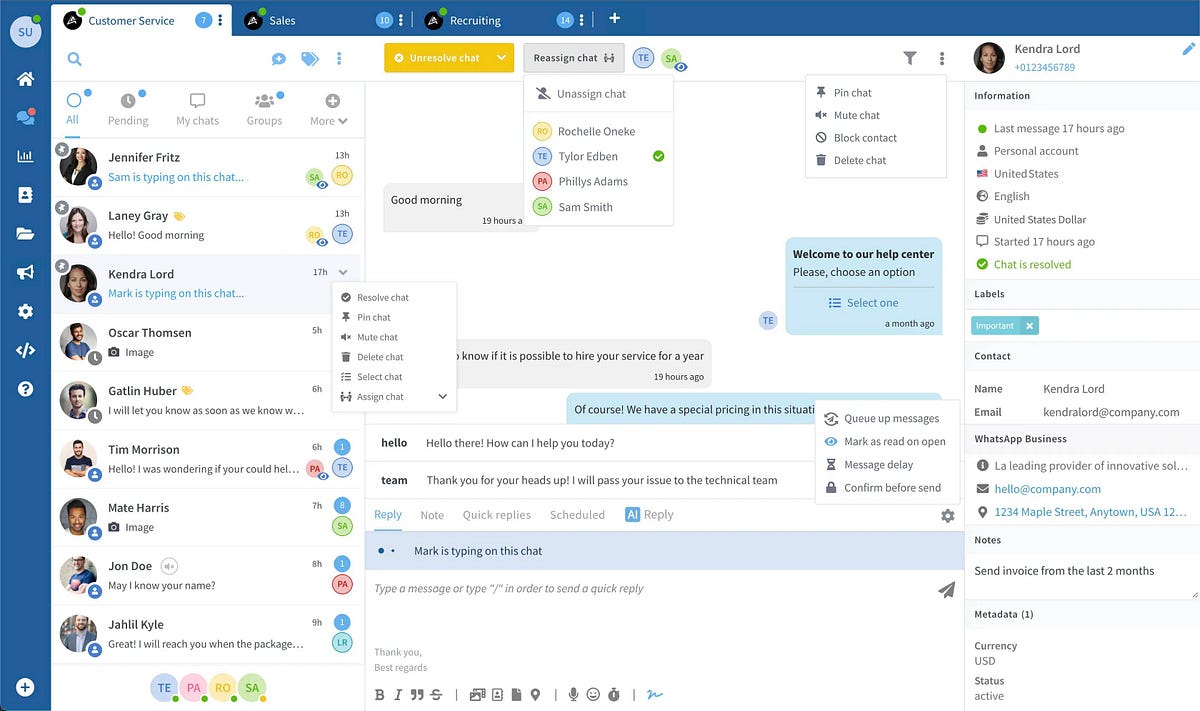Click the search magnifier above chat list

(74, 59)
